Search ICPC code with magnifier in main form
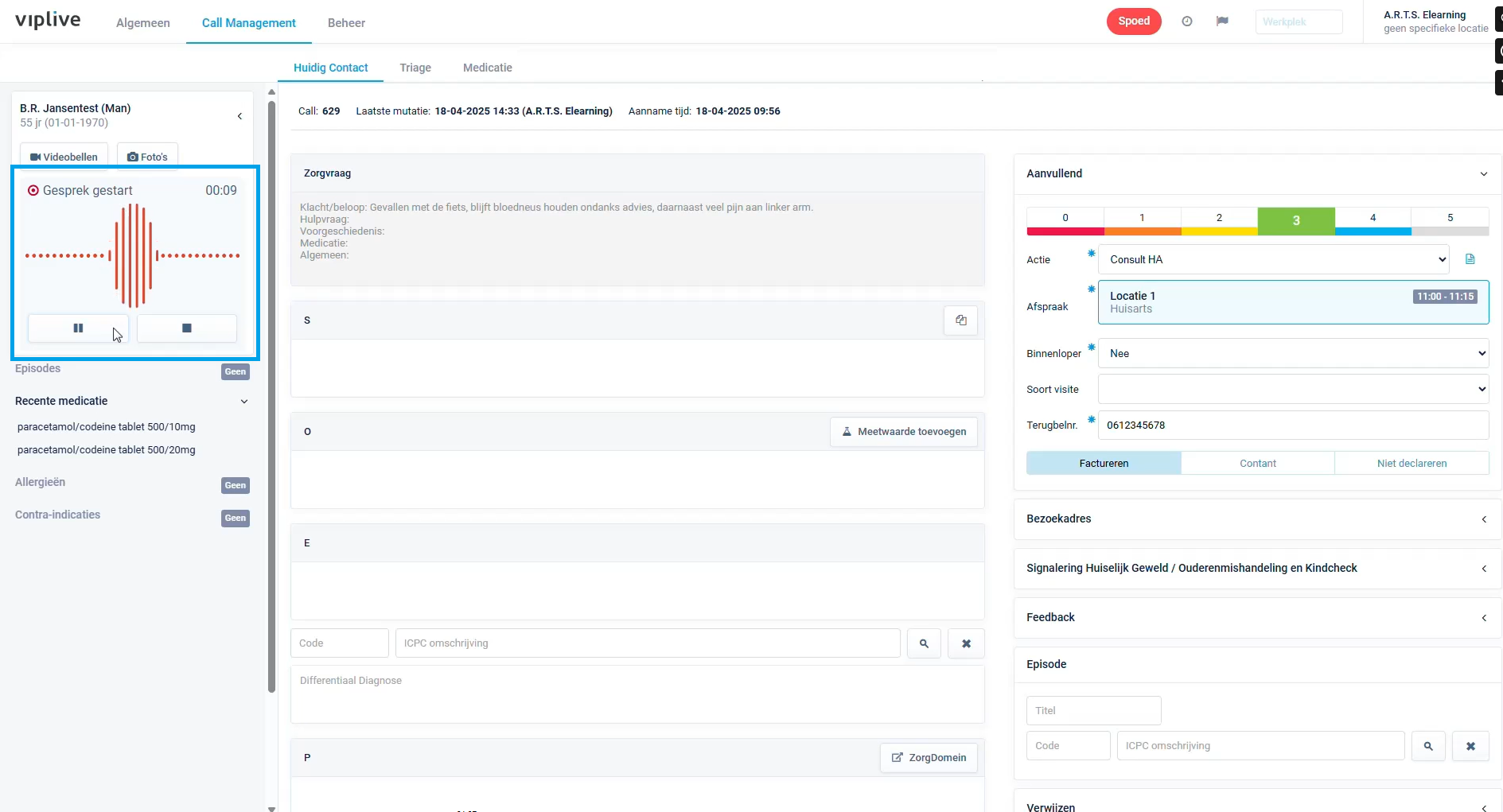Screen dimensions: 1503x812 (x=924, y=643)
